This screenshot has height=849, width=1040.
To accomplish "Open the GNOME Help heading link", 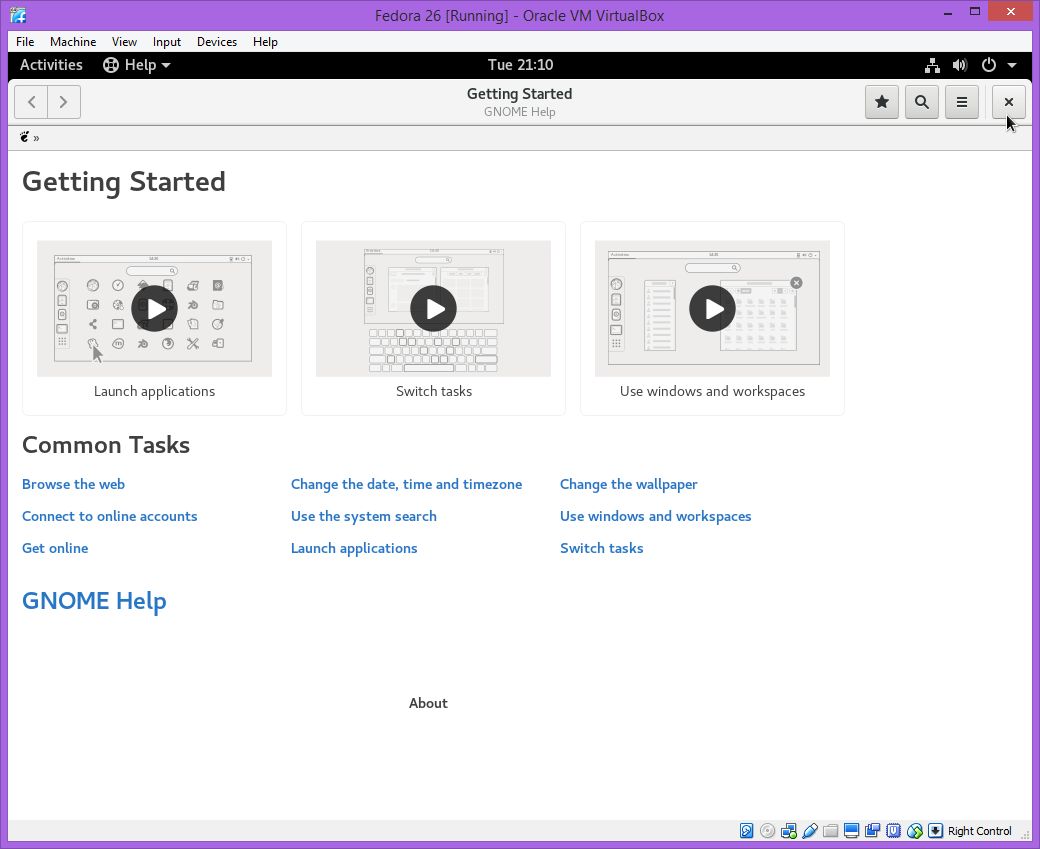I will click(x=94, y=601).
